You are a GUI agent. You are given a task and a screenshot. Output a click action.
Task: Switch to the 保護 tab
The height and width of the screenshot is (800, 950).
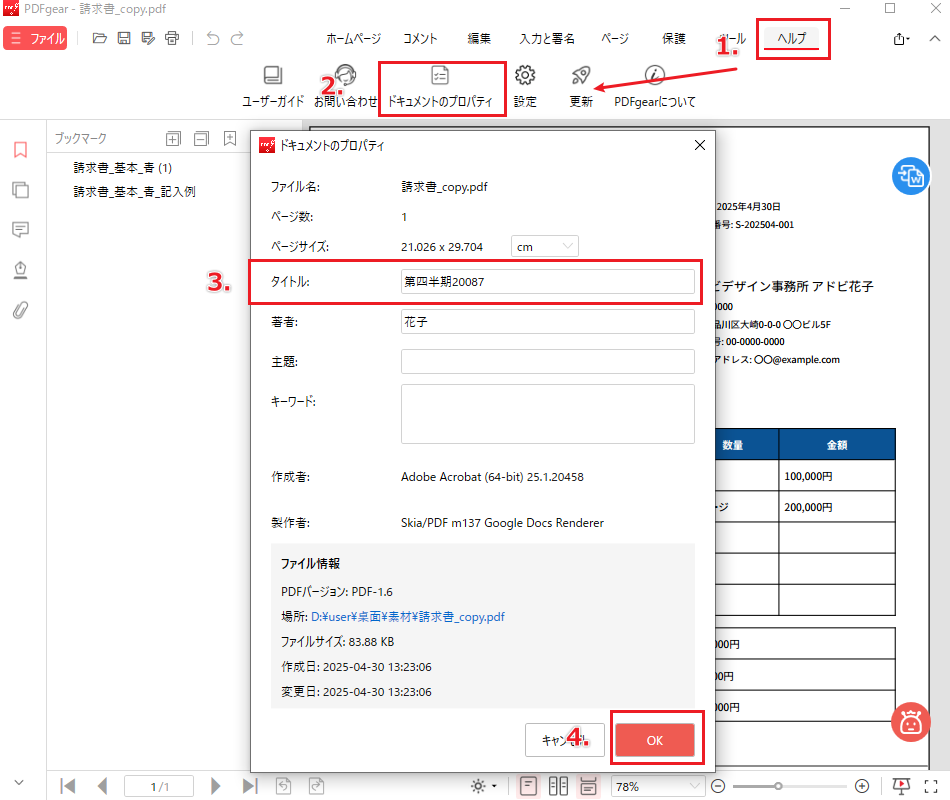(x=673, y=39)
